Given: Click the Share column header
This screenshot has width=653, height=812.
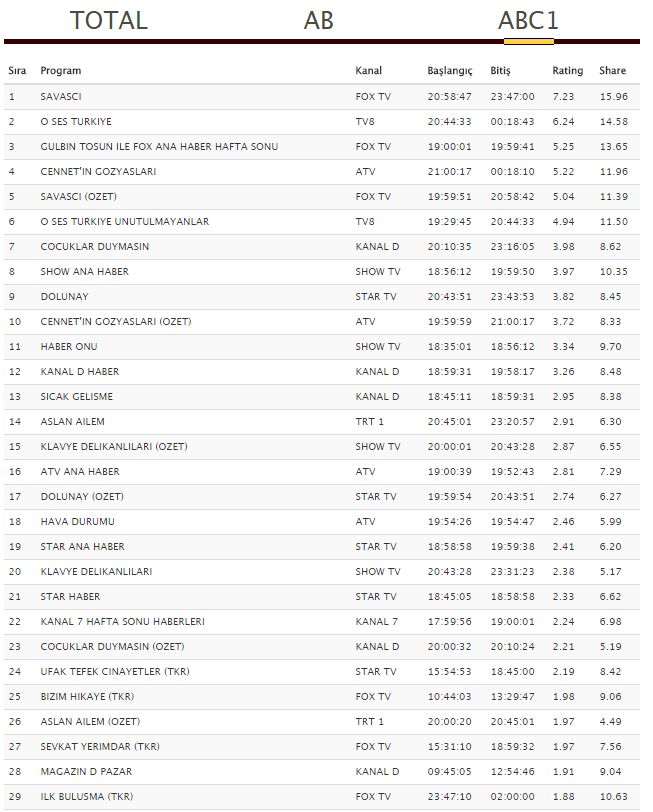Looking at the screenshot, I should click(x=612, y=71).
